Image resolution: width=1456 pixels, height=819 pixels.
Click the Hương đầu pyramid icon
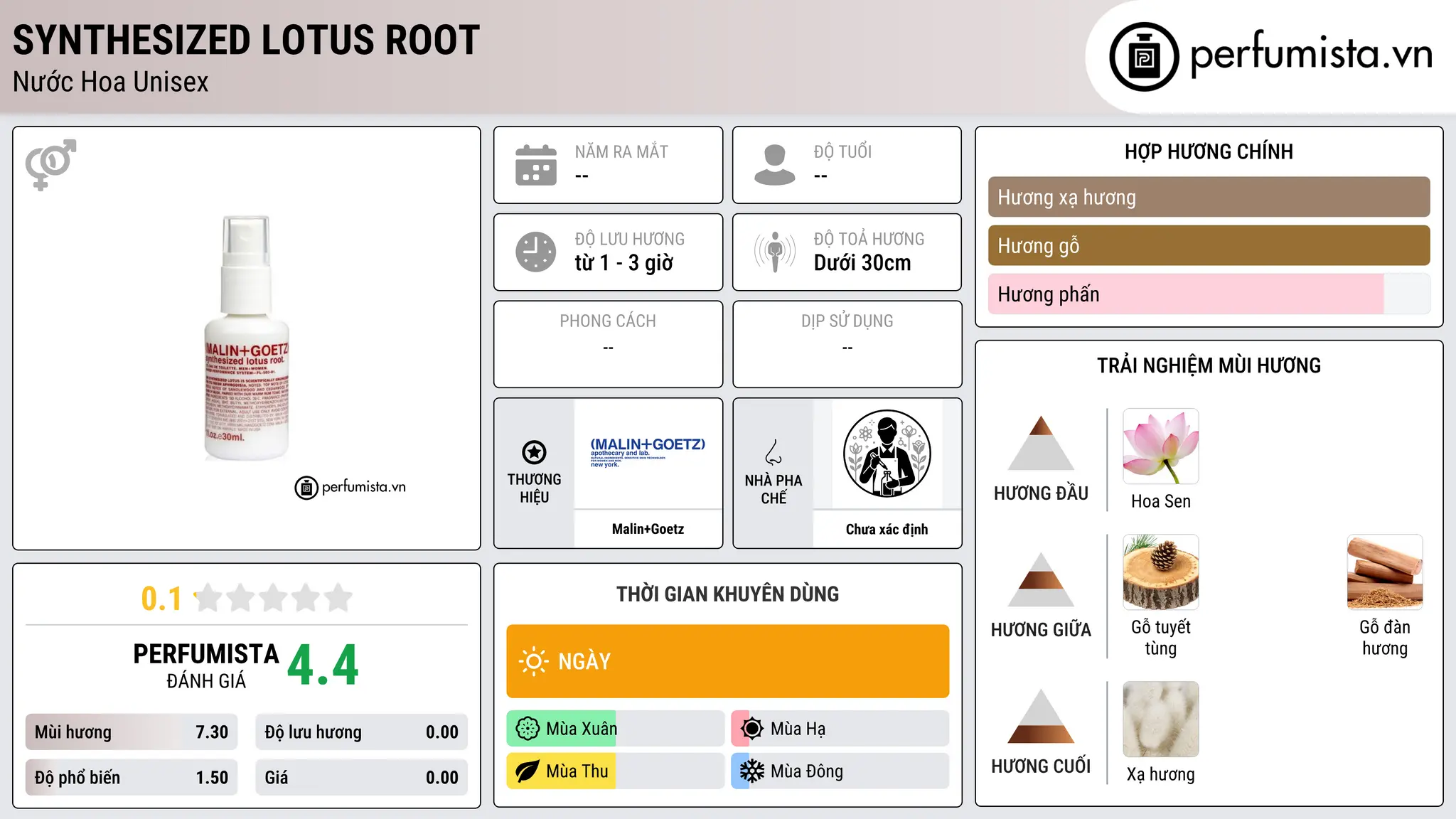click(x=1041, y=443)
